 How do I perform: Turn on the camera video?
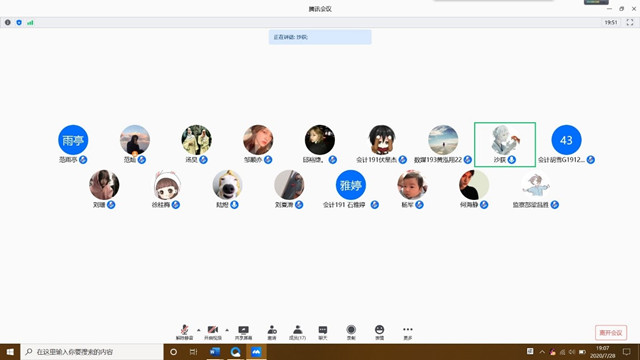[x=213, y=332]
